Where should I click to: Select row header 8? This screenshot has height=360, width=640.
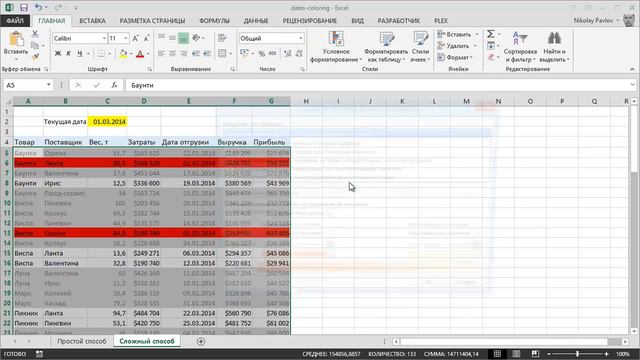[7, 183]
